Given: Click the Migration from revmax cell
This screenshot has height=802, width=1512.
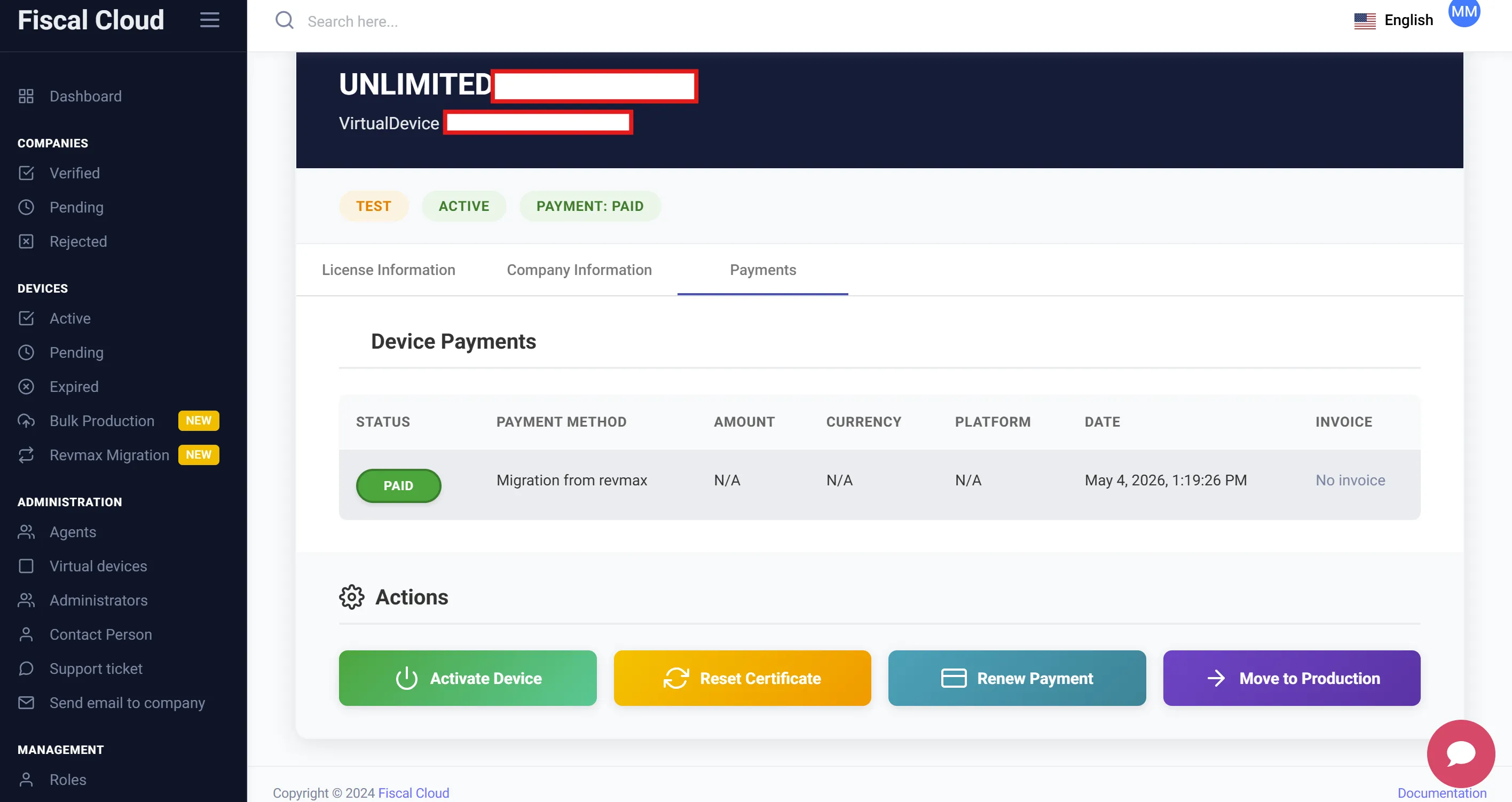Looking at the screenshot, I should pyautogui.click(x=571, y=480).
